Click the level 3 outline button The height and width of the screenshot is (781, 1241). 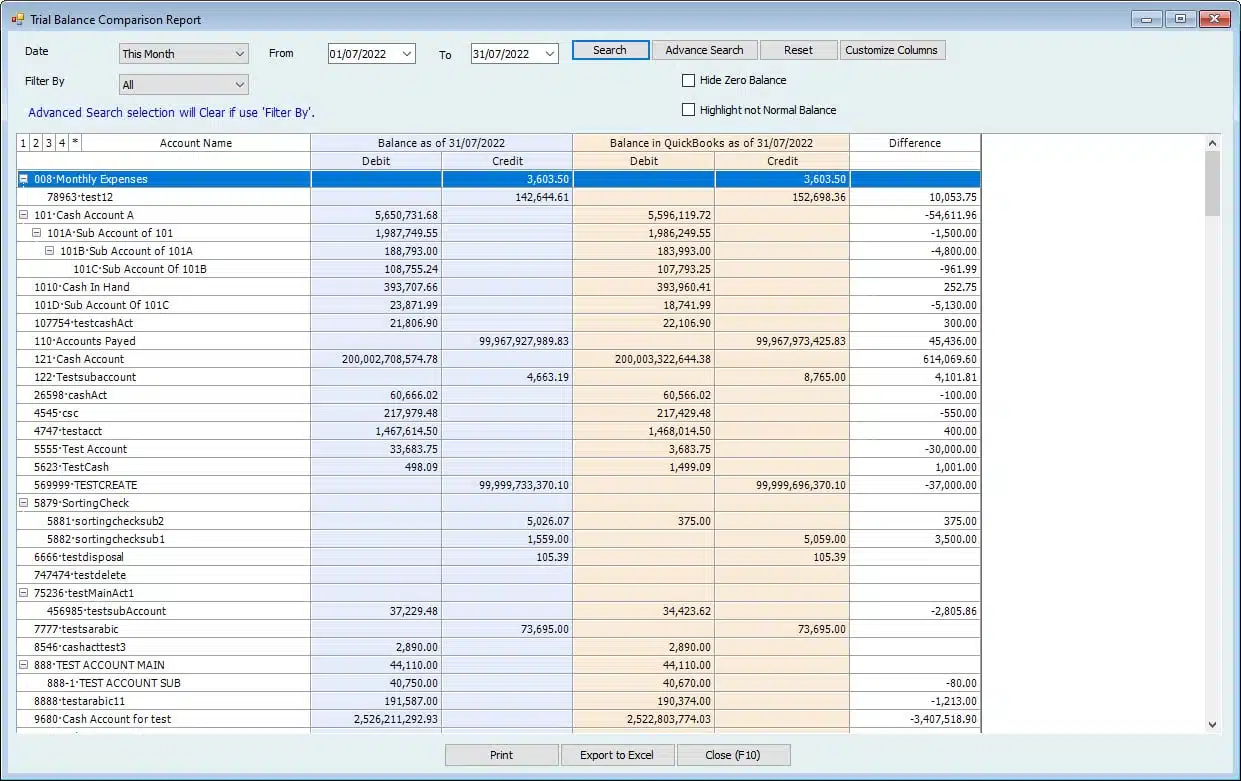49,143
